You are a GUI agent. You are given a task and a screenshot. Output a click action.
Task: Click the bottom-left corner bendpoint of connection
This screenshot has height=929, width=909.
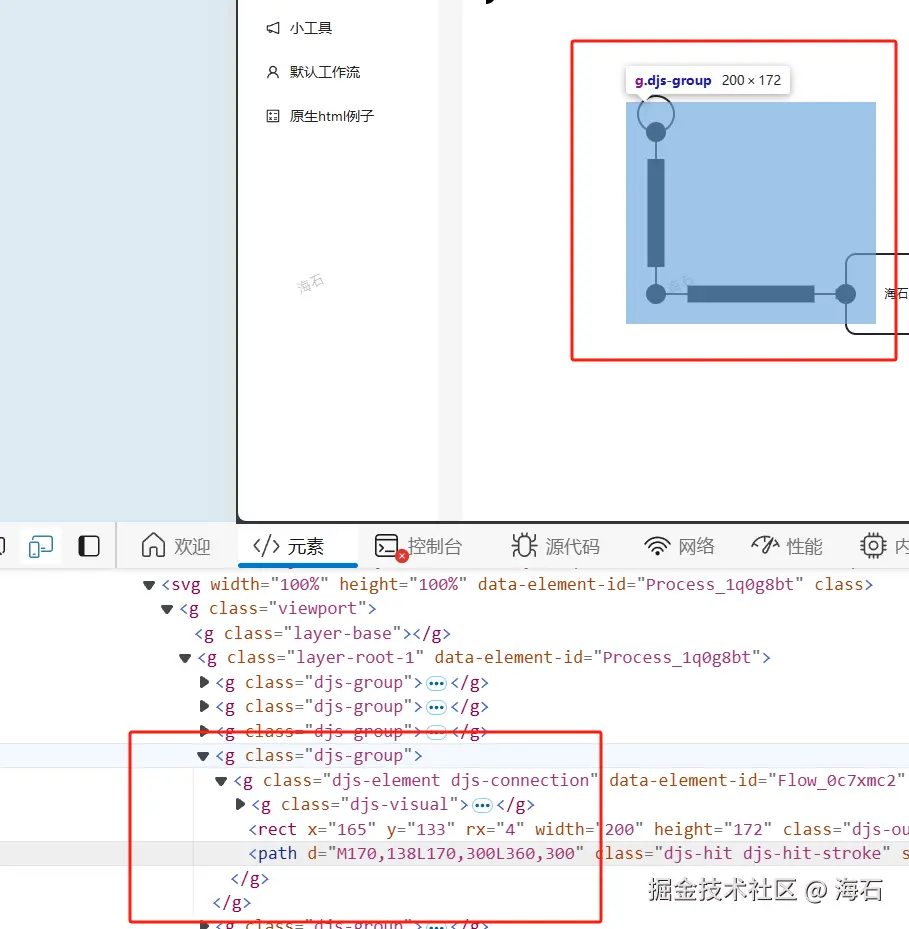click(x=655, y=294)
